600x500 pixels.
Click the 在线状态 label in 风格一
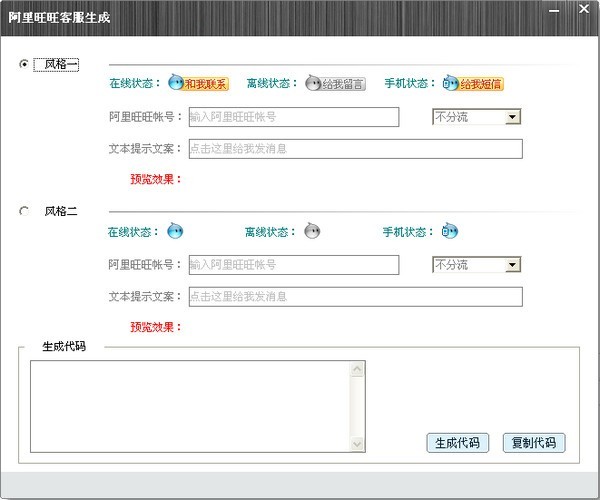(134, 83)
